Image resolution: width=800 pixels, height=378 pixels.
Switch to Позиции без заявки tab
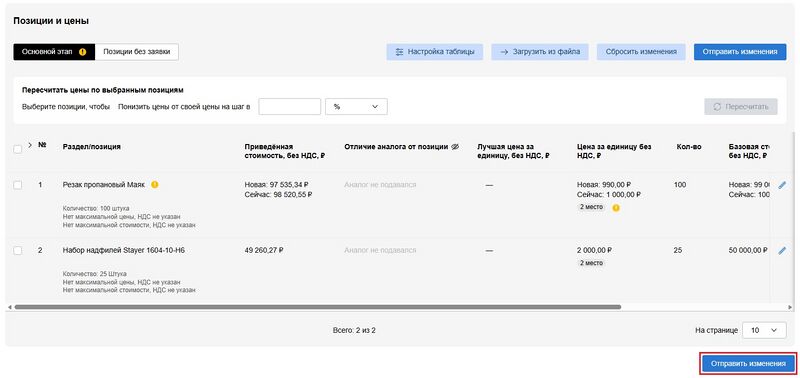tap(137, 52)
